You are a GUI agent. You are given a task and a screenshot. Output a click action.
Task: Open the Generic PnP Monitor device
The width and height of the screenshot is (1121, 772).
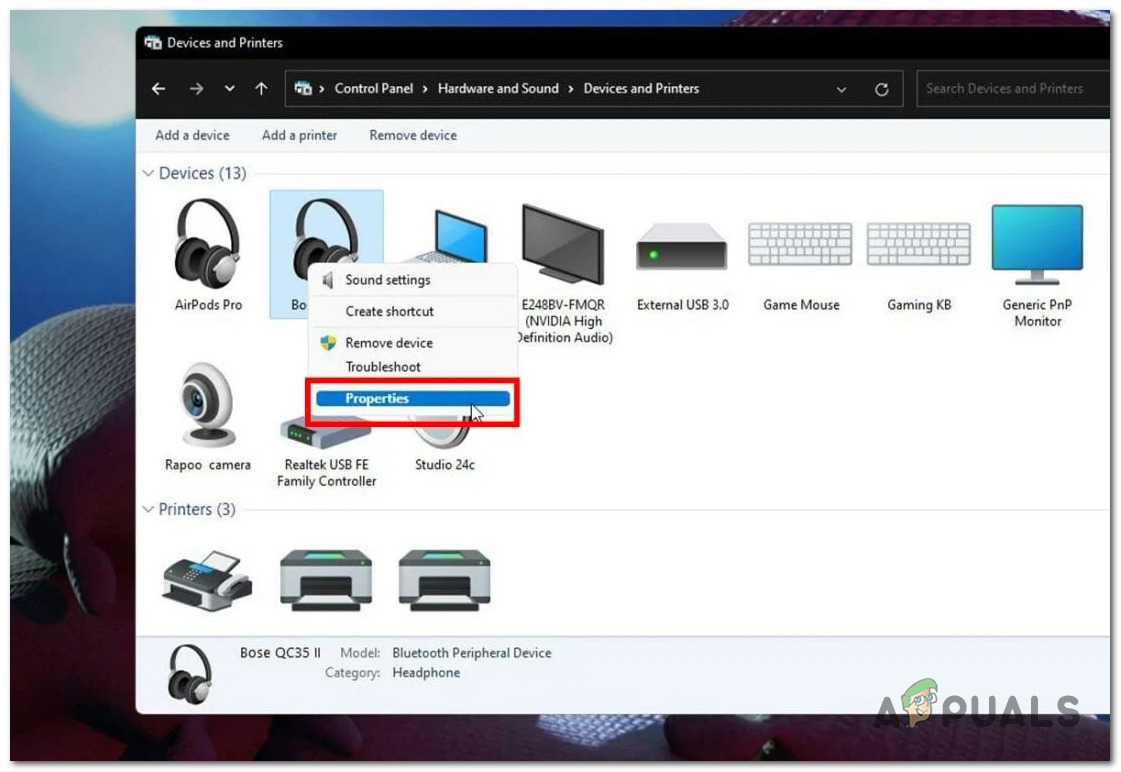[1036, 240]
